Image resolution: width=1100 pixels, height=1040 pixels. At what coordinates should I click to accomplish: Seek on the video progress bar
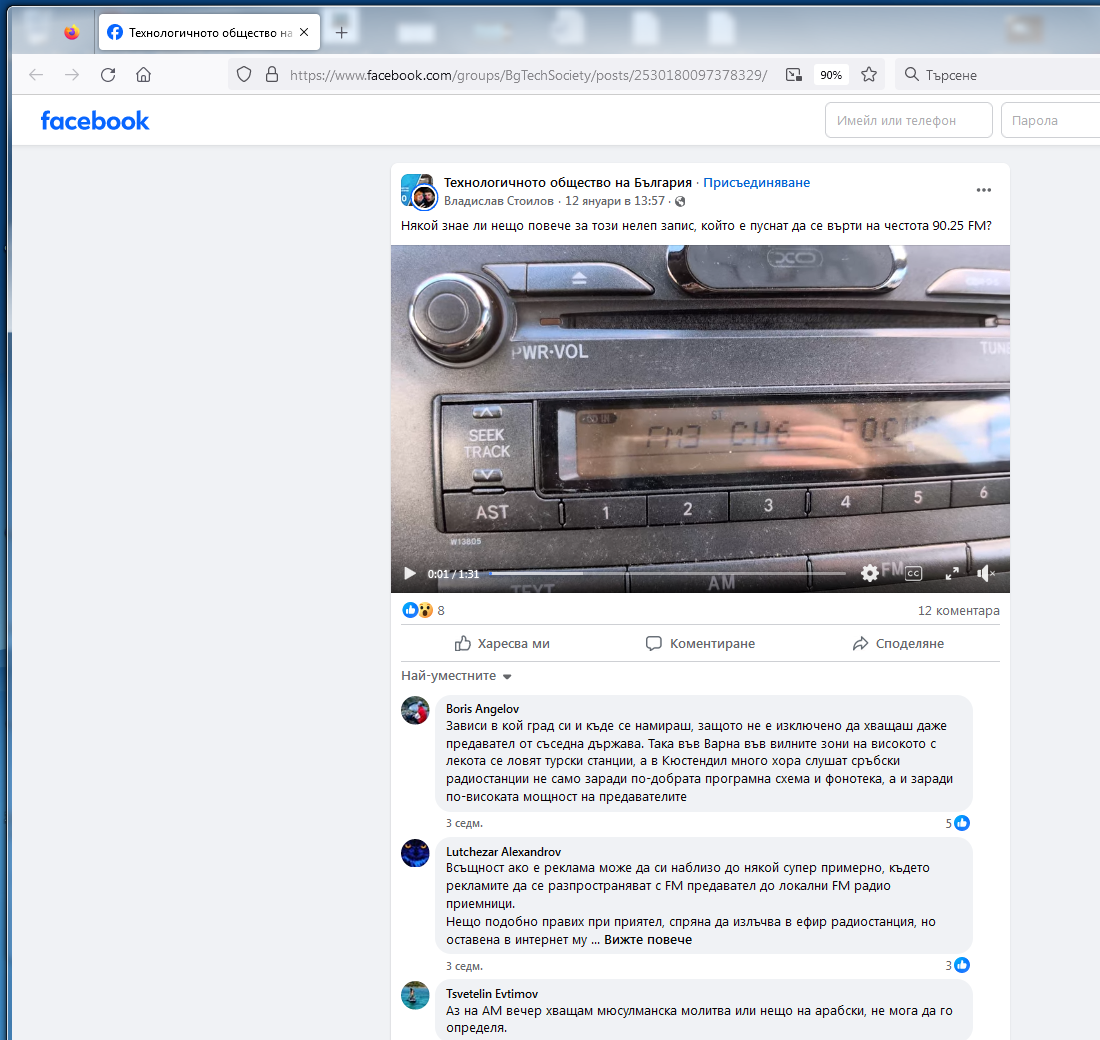click(667, 573)
